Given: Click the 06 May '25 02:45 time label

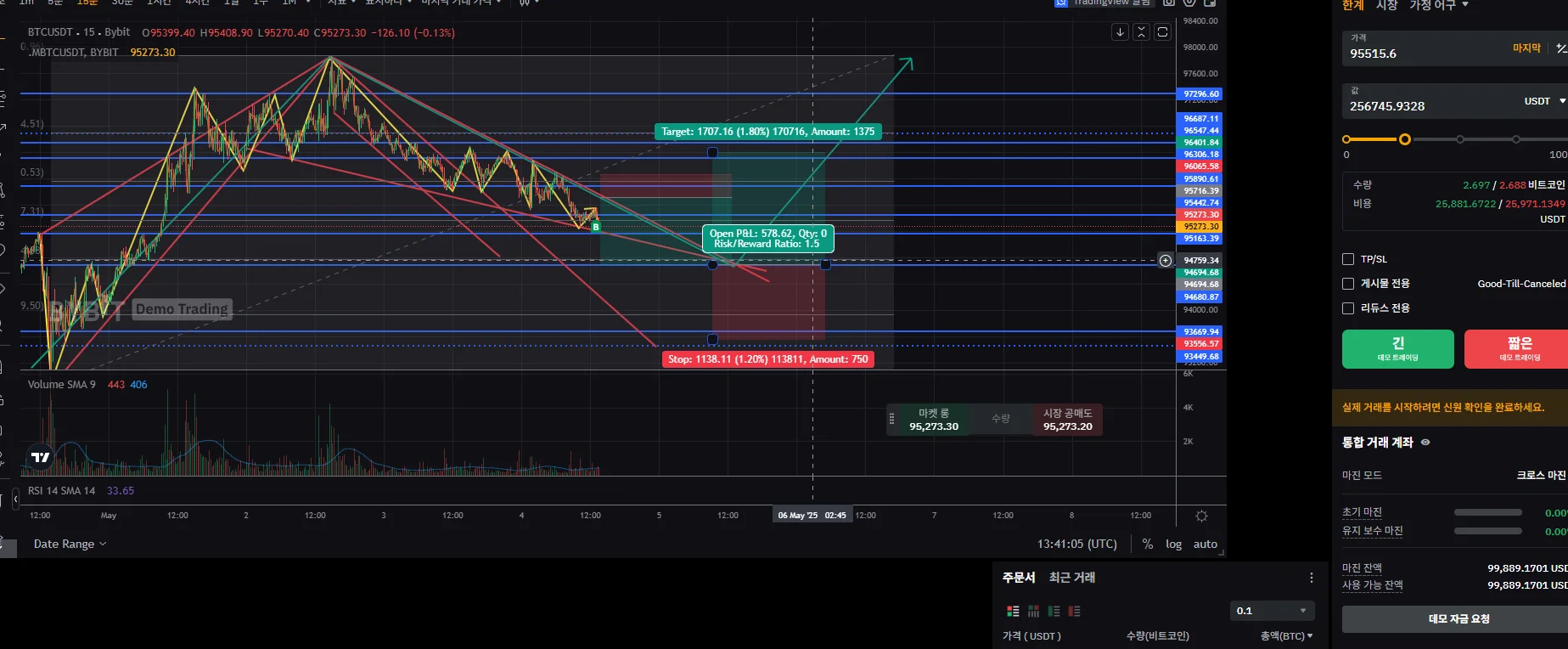Looking at the screenshot, I should [x=812, y=516].
